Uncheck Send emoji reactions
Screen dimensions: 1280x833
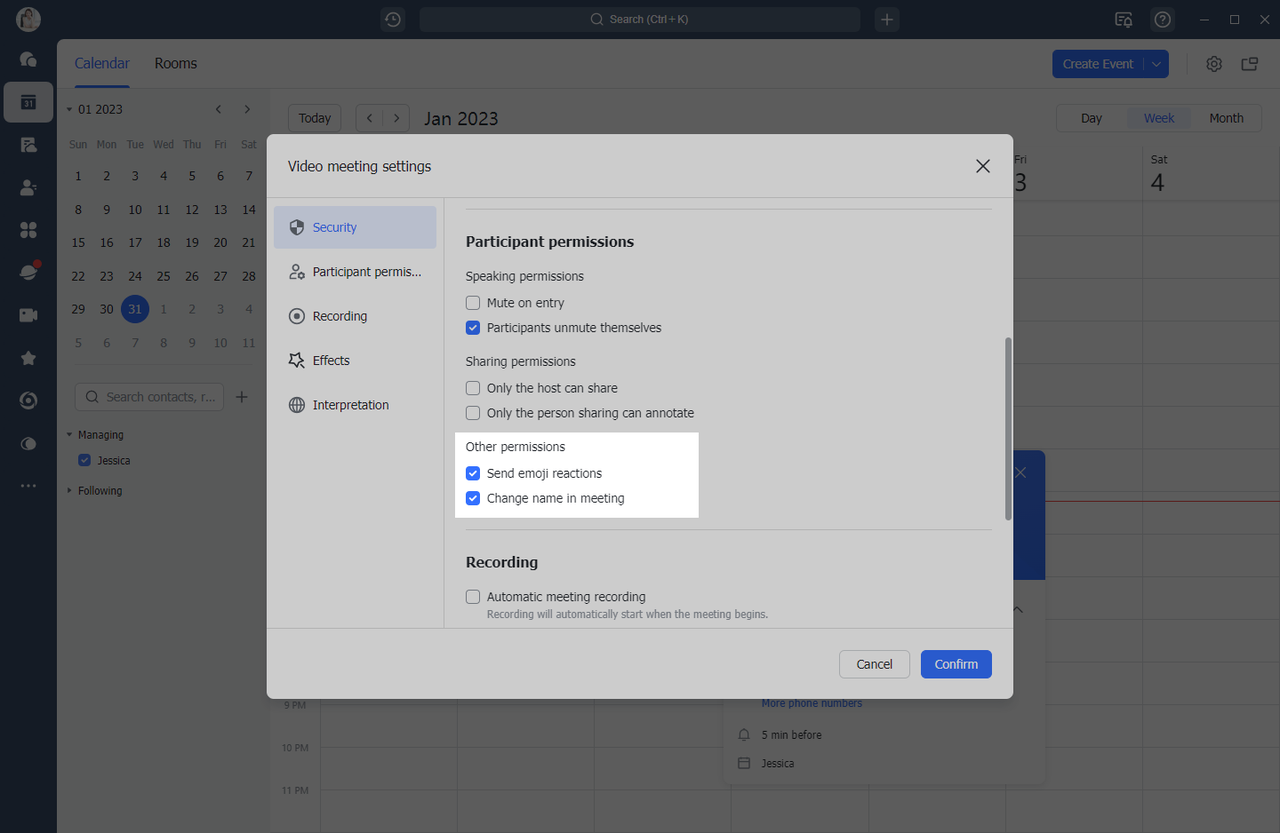point(474,474)
